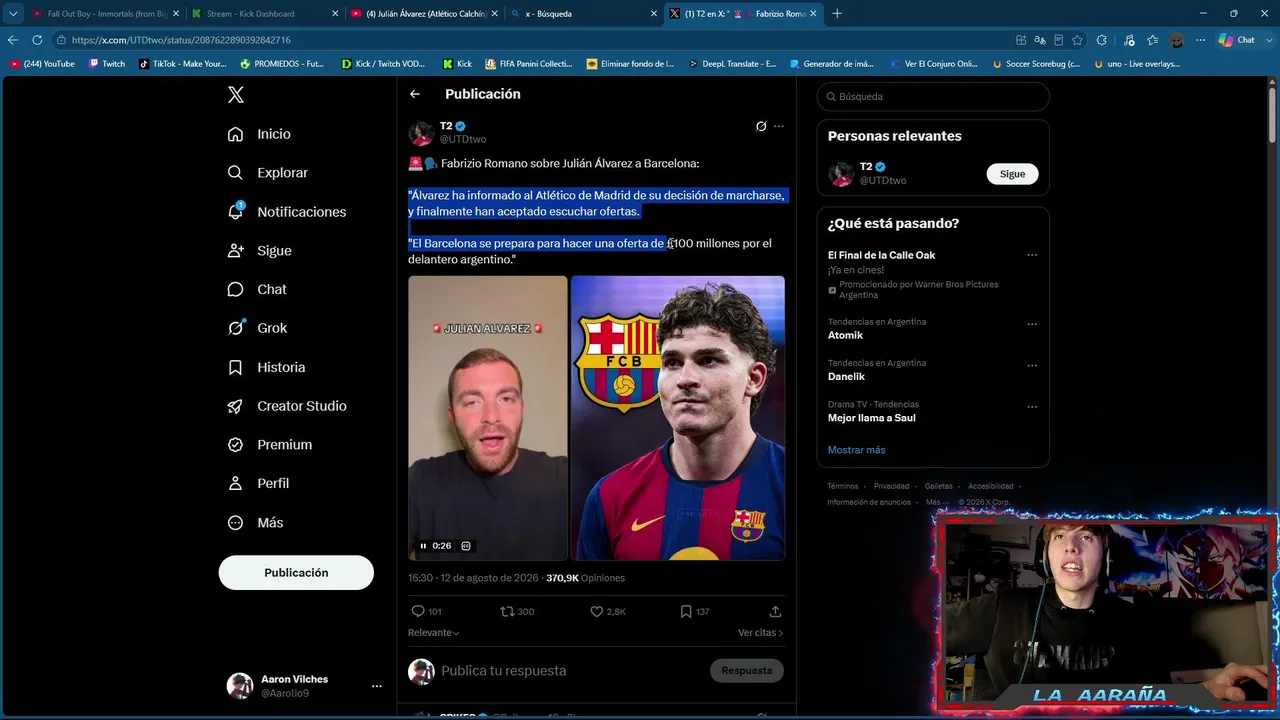The image size is (1280, 720).
Task: Switch to the x - Búsqueda tab
Action: point(582,14)
